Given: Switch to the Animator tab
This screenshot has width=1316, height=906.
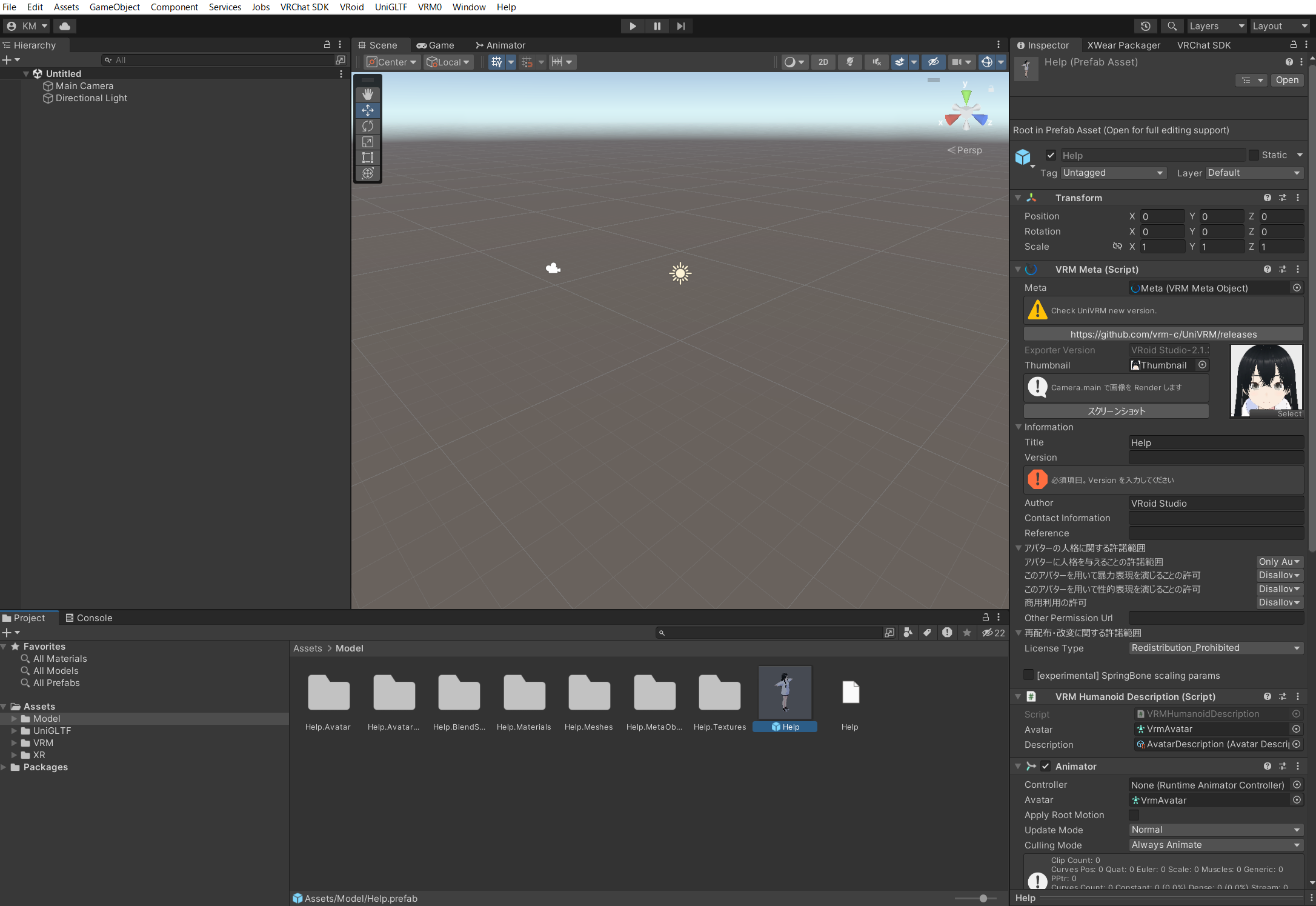Looking at the screenshot, I should click(x=500, y=45).
